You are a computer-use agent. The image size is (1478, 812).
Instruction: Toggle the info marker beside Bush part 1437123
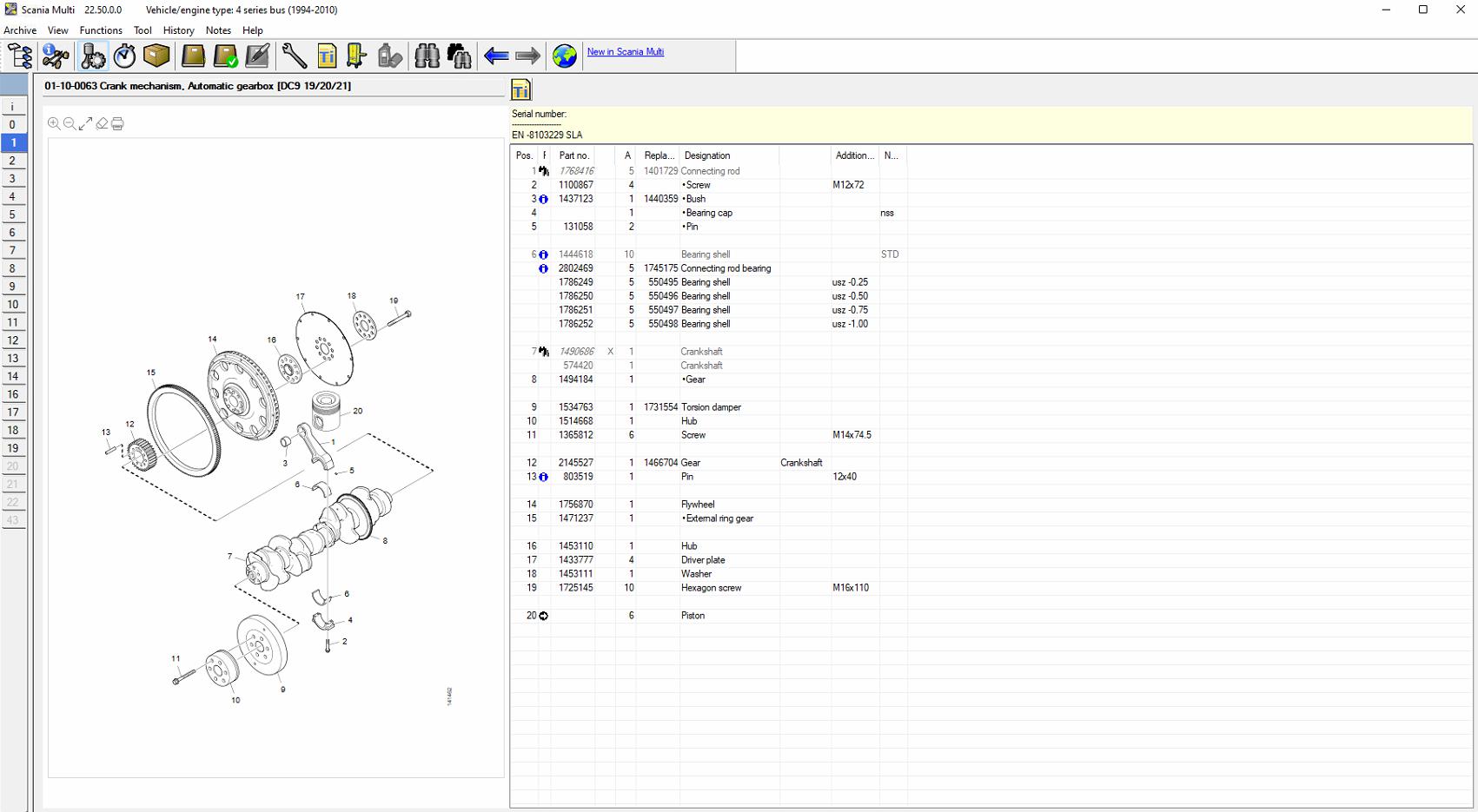544,199
